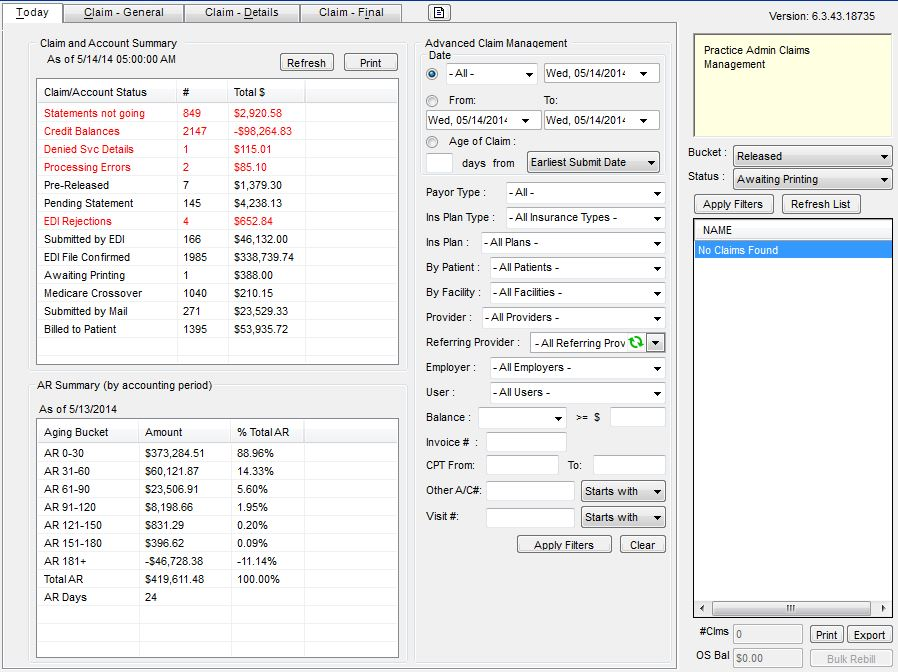Clear the claim filter fields
898x672 pixels.
pyautogui.click(x=642, y=544)
